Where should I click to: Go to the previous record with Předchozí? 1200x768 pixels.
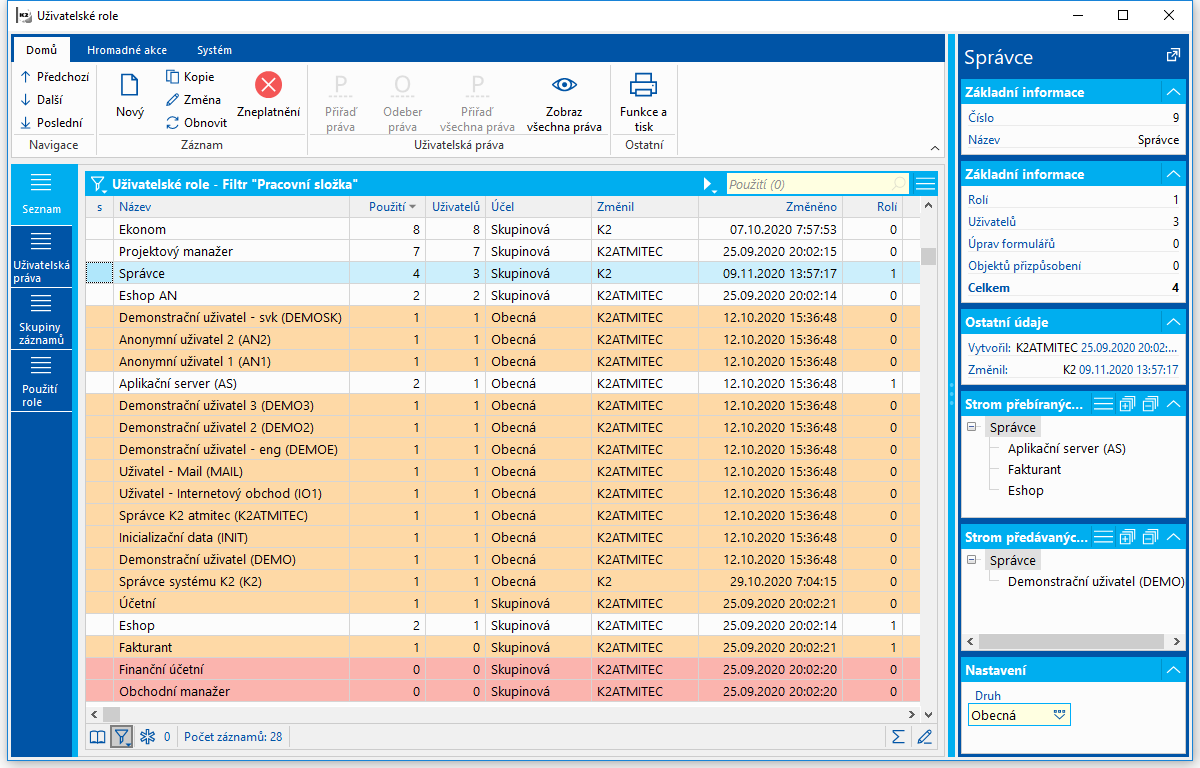55,77
